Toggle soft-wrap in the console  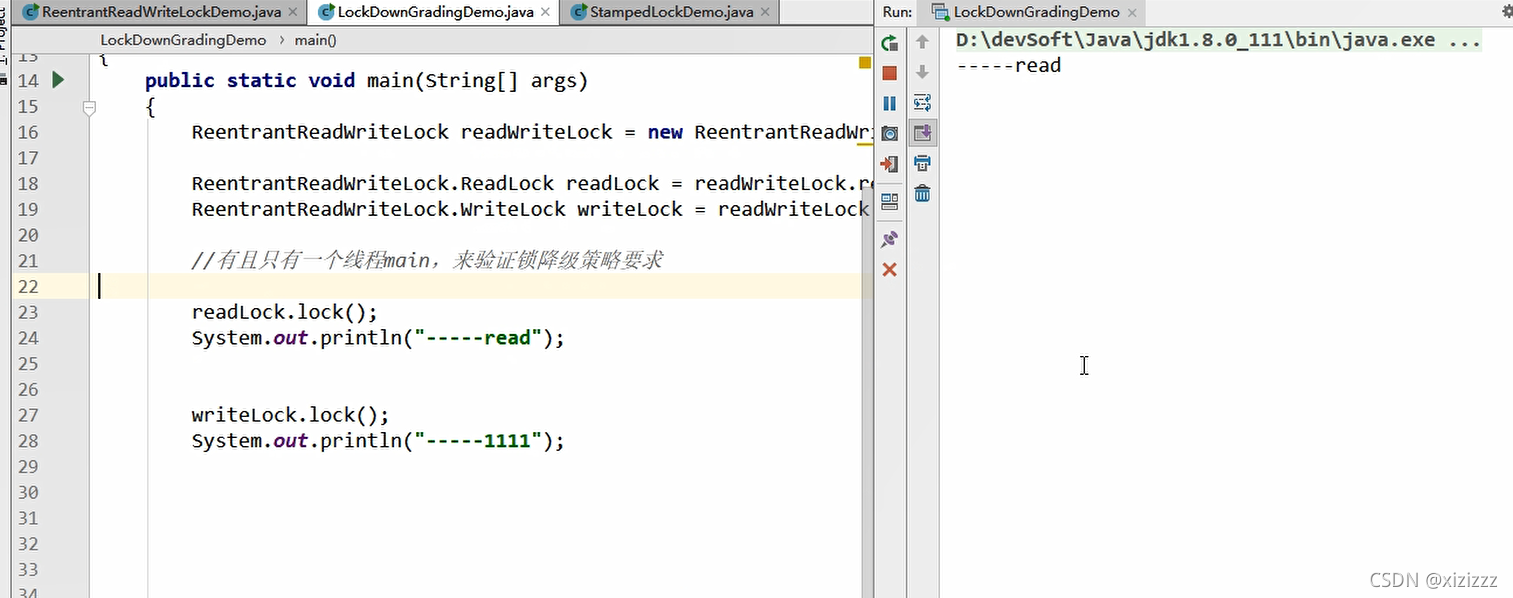[x=922, y=102]
